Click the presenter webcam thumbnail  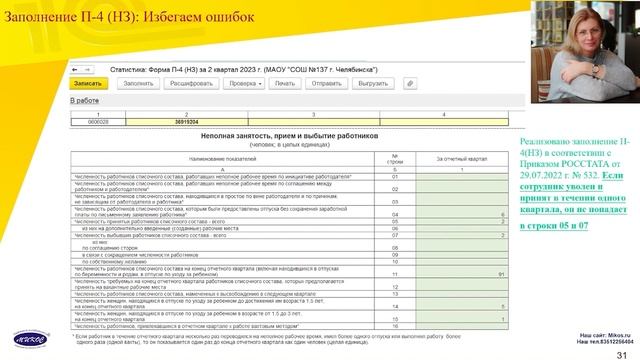pos(585,51)
